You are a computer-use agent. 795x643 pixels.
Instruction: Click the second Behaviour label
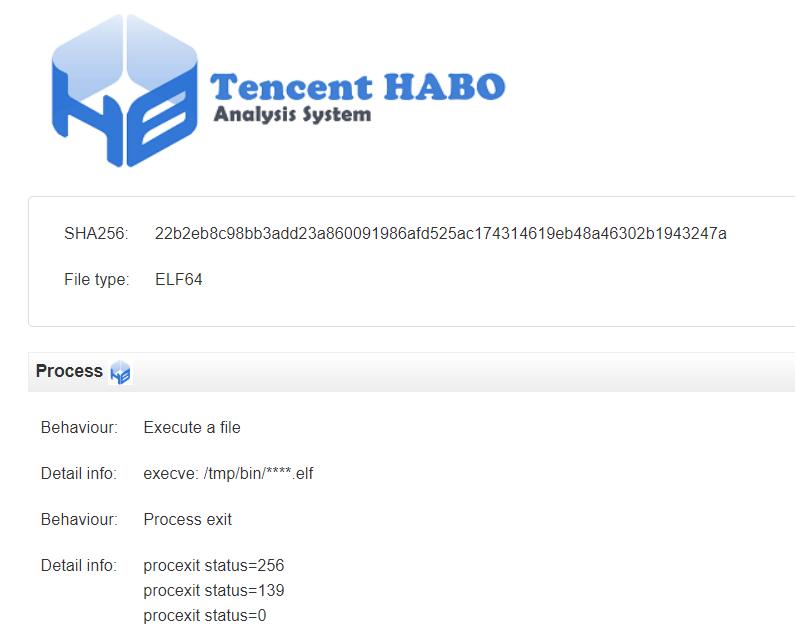coord(79,519)
